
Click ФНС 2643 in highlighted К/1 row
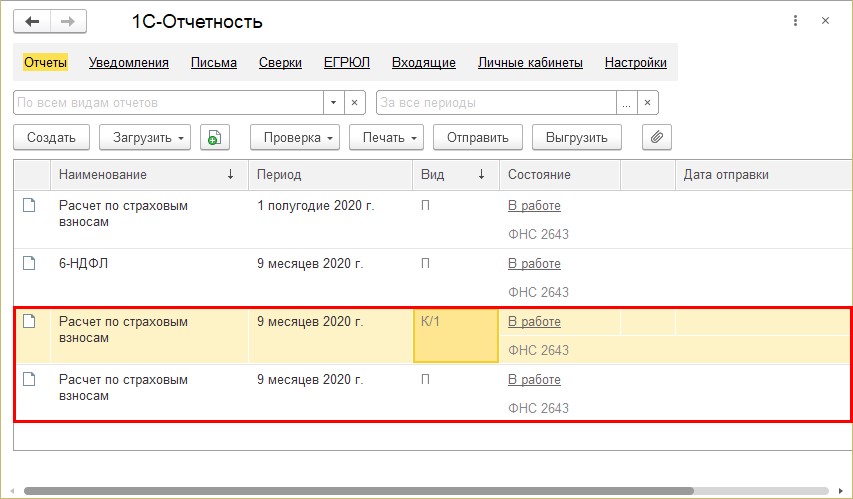(x=538, y=350)
